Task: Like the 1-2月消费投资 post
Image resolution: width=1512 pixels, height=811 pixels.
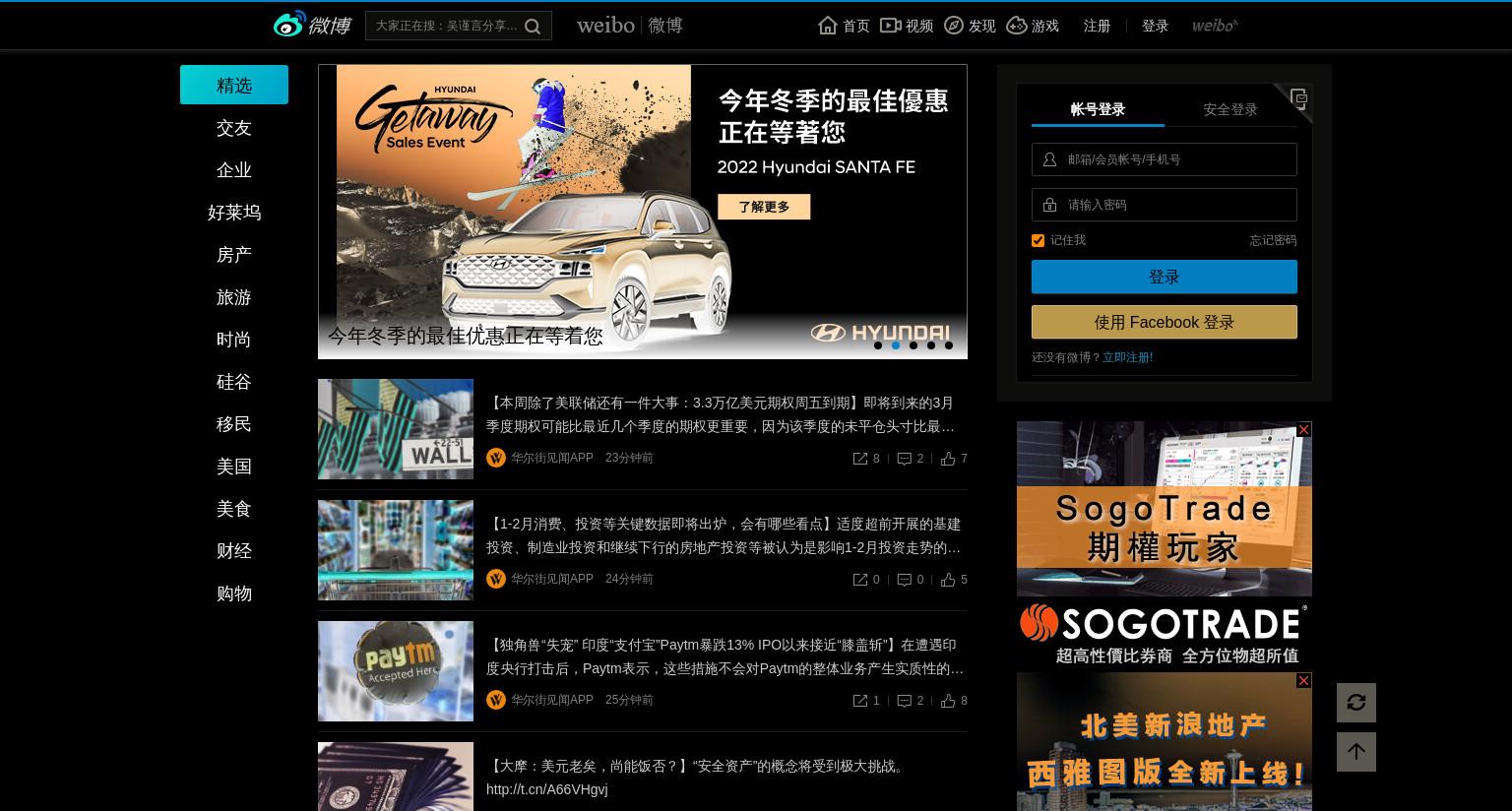Action: point(954,580)
